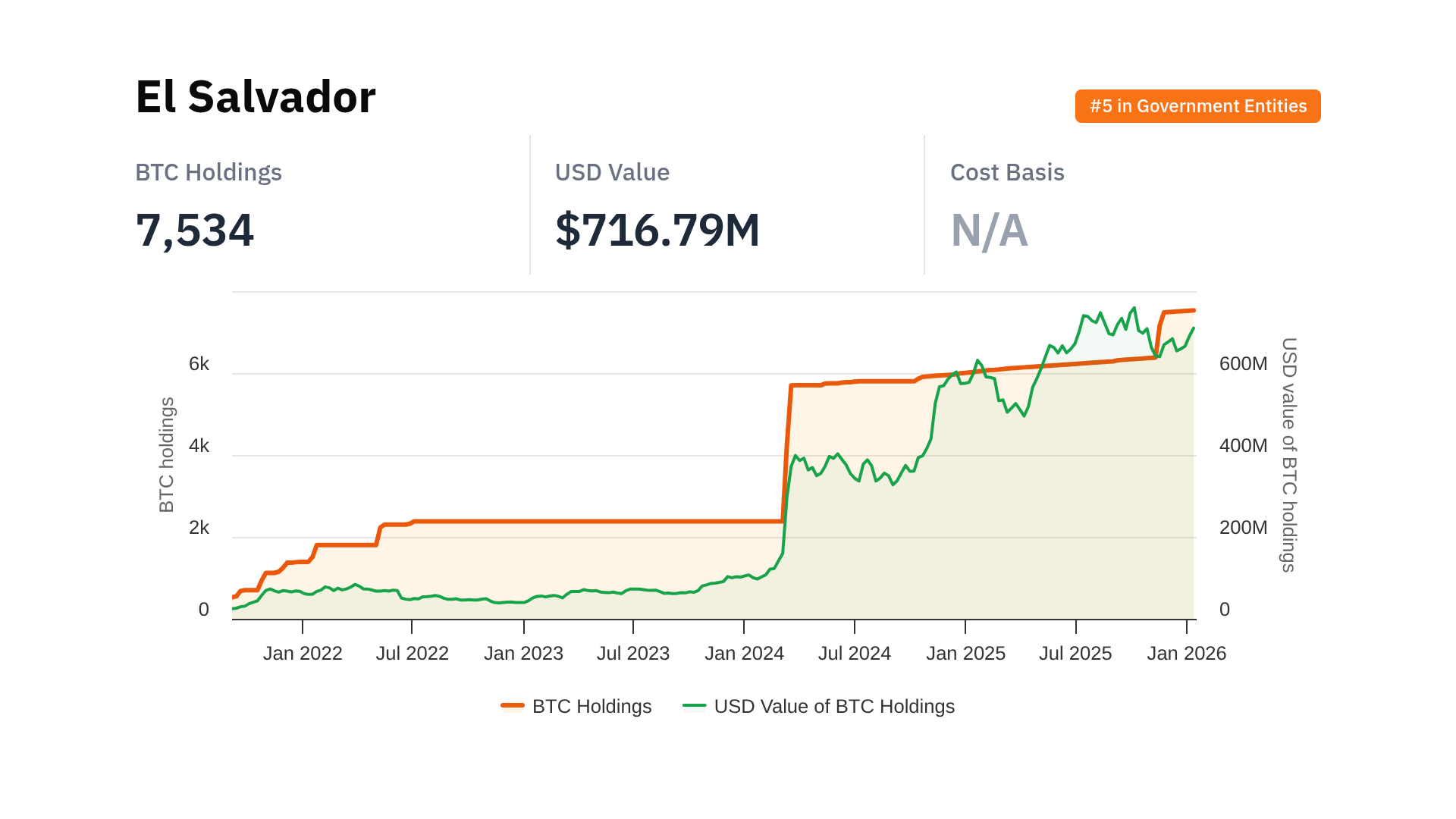Click the Cost Basis stat label
The width and height of the screenshot is (1456, 819).
(1007, 172)
